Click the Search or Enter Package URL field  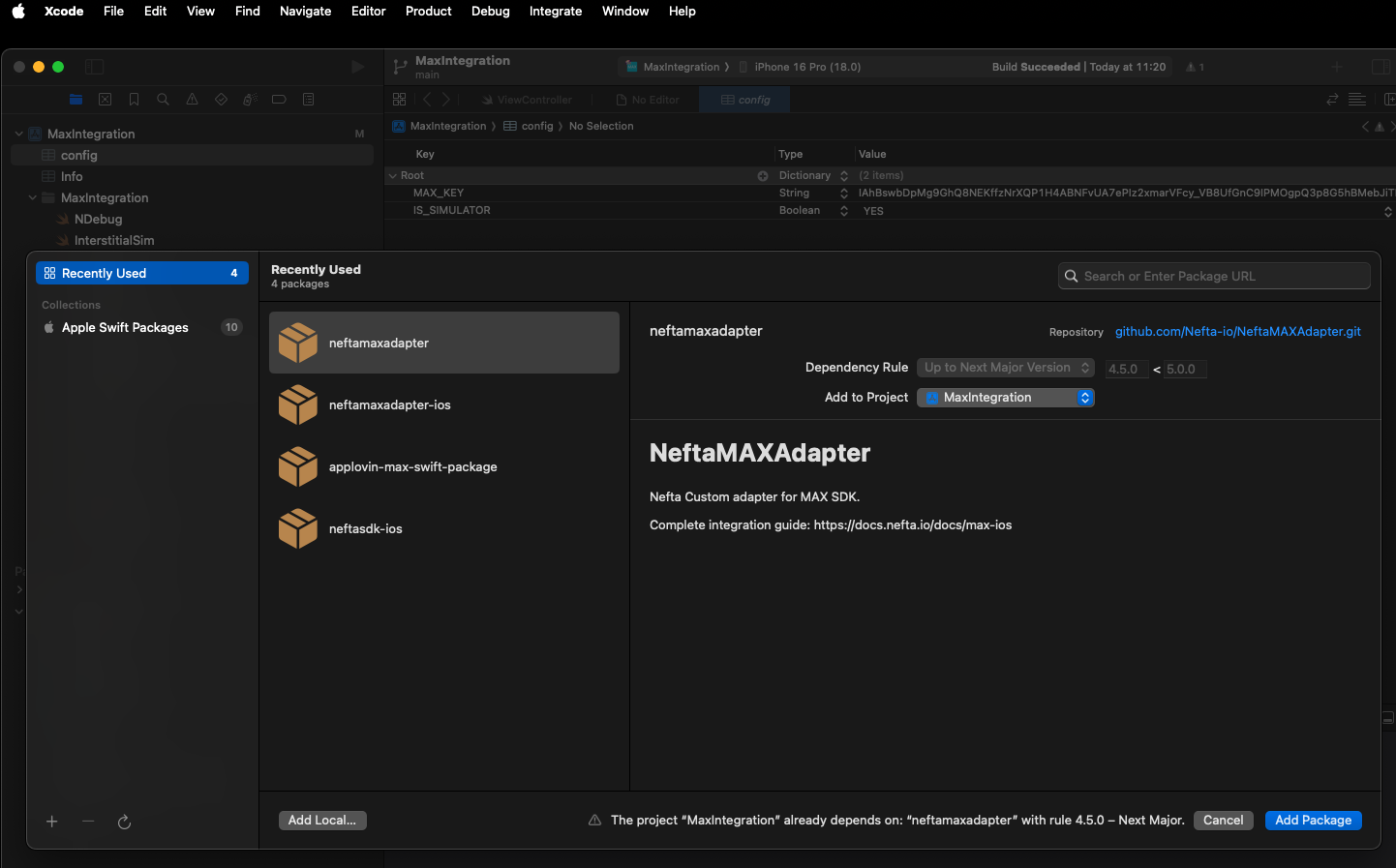coord(1214,277)
